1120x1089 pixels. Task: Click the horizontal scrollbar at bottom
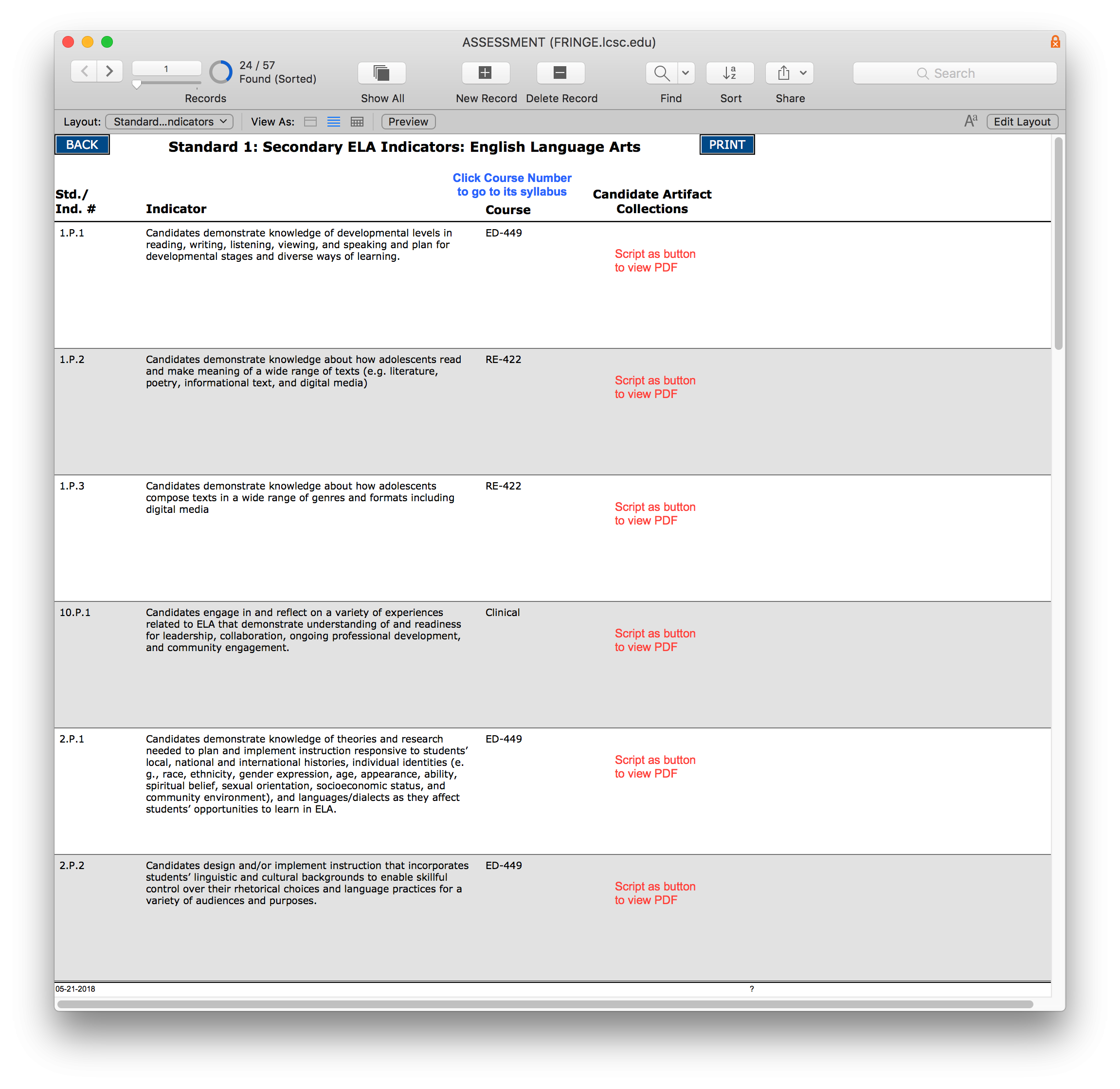(545, 1004)
